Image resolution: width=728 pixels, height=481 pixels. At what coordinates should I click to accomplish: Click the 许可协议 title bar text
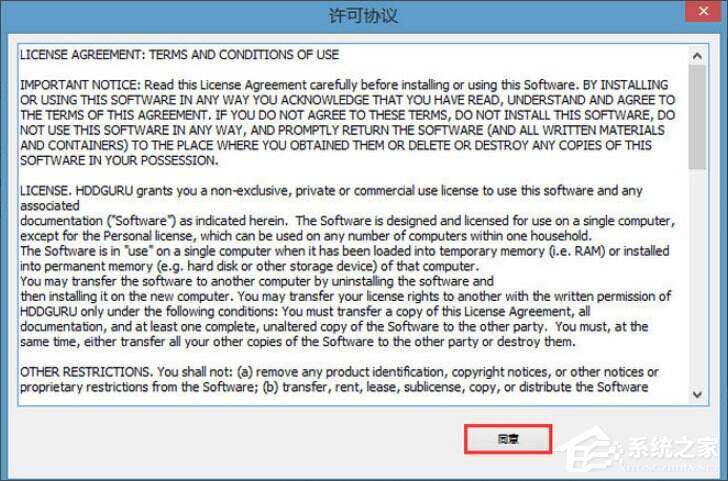pos(364,15)
